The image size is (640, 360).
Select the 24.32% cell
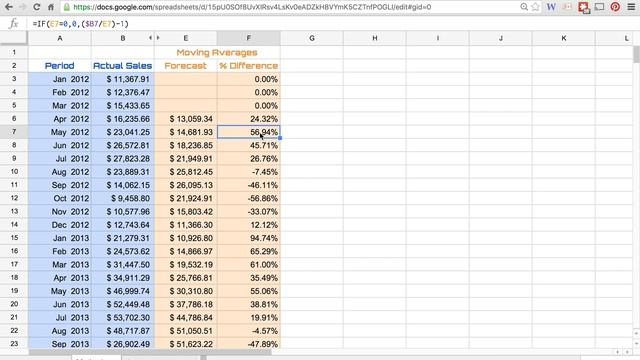(249, 119)
